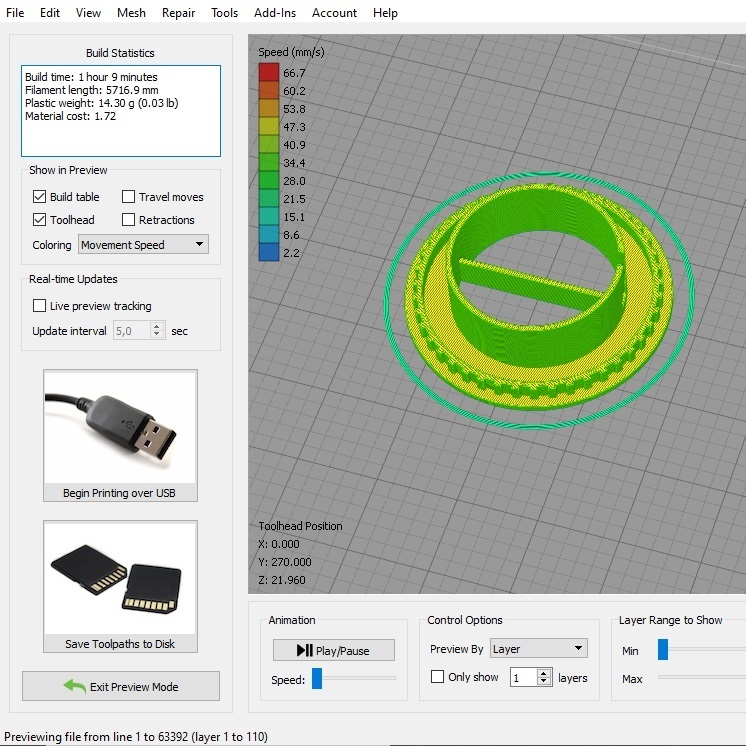
Task: Click the blue 2.2 speed legend swatch
Action: [269, 253]
